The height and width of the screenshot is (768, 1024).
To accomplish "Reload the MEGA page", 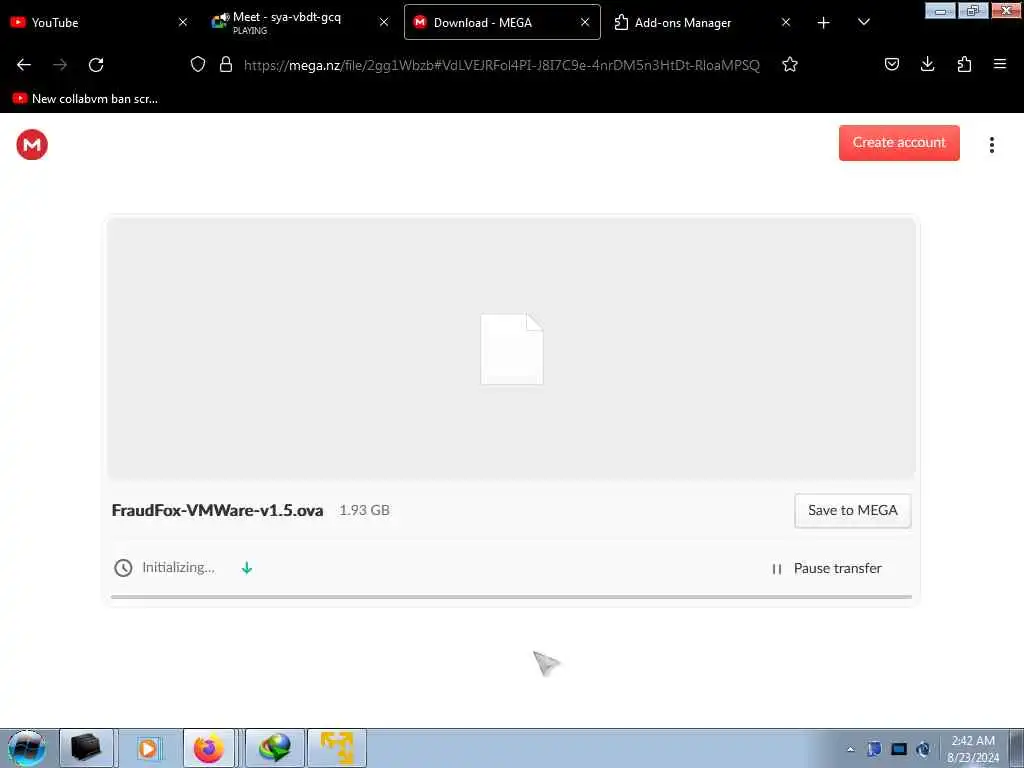I will [x=96, y=65].
